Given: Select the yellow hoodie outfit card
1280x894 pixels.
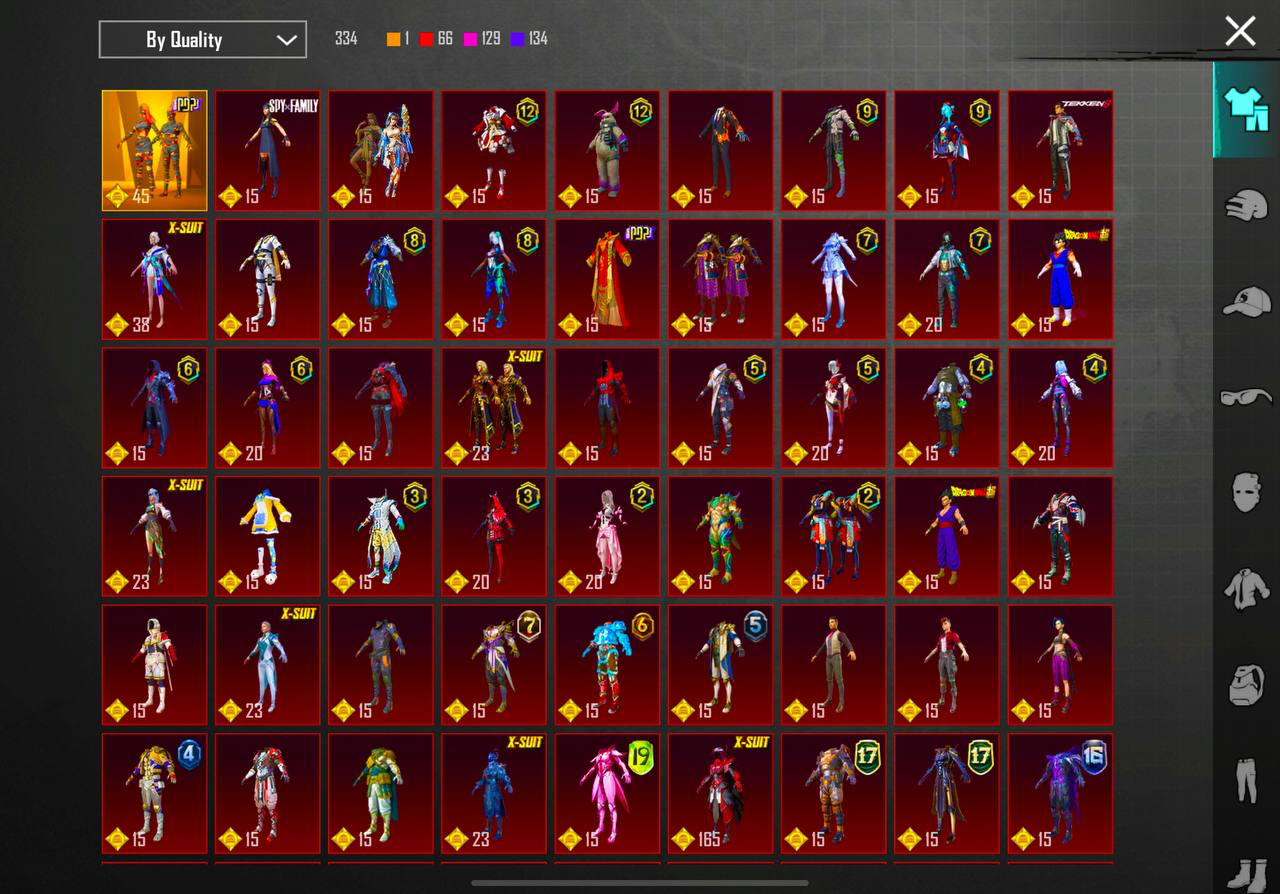Looking at the screenshot, I should click(x=268, y=536).
